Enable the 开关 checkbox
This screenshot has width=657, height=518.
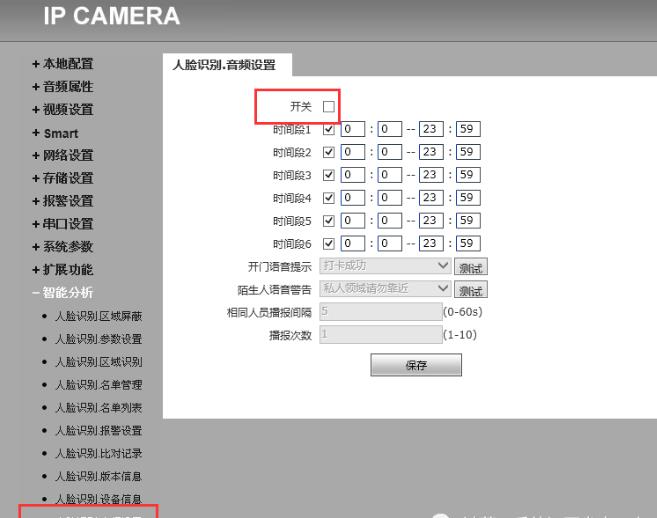point(328,107)
